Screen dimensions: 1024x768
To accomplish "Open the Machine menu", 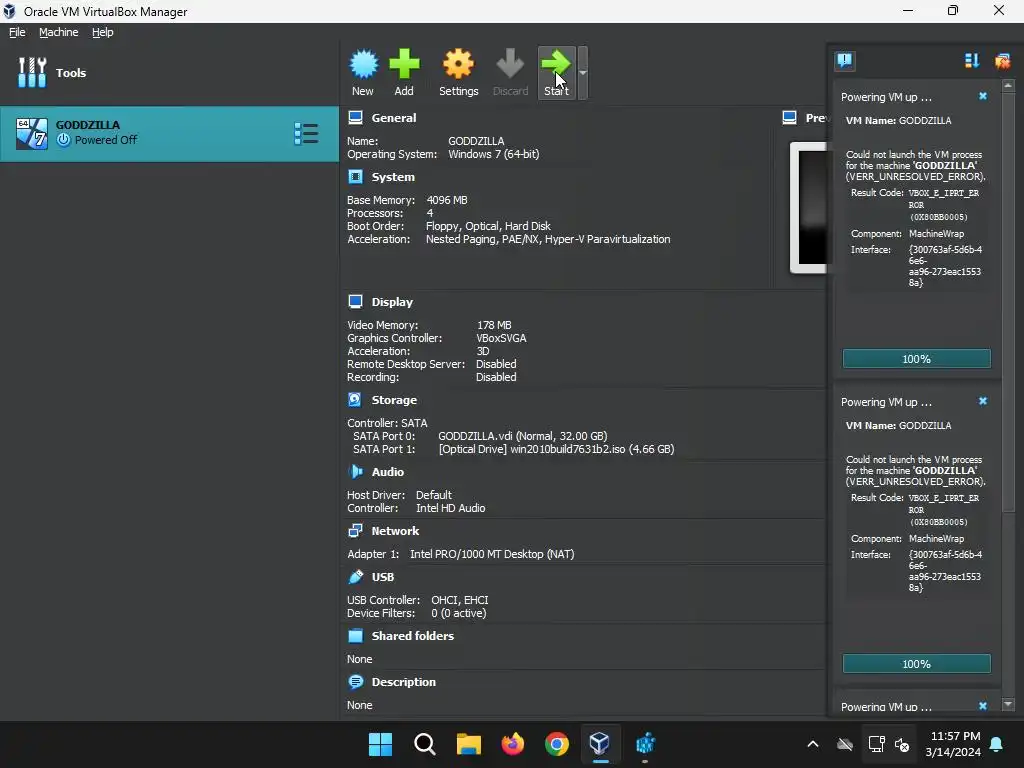I will point(59,32).
